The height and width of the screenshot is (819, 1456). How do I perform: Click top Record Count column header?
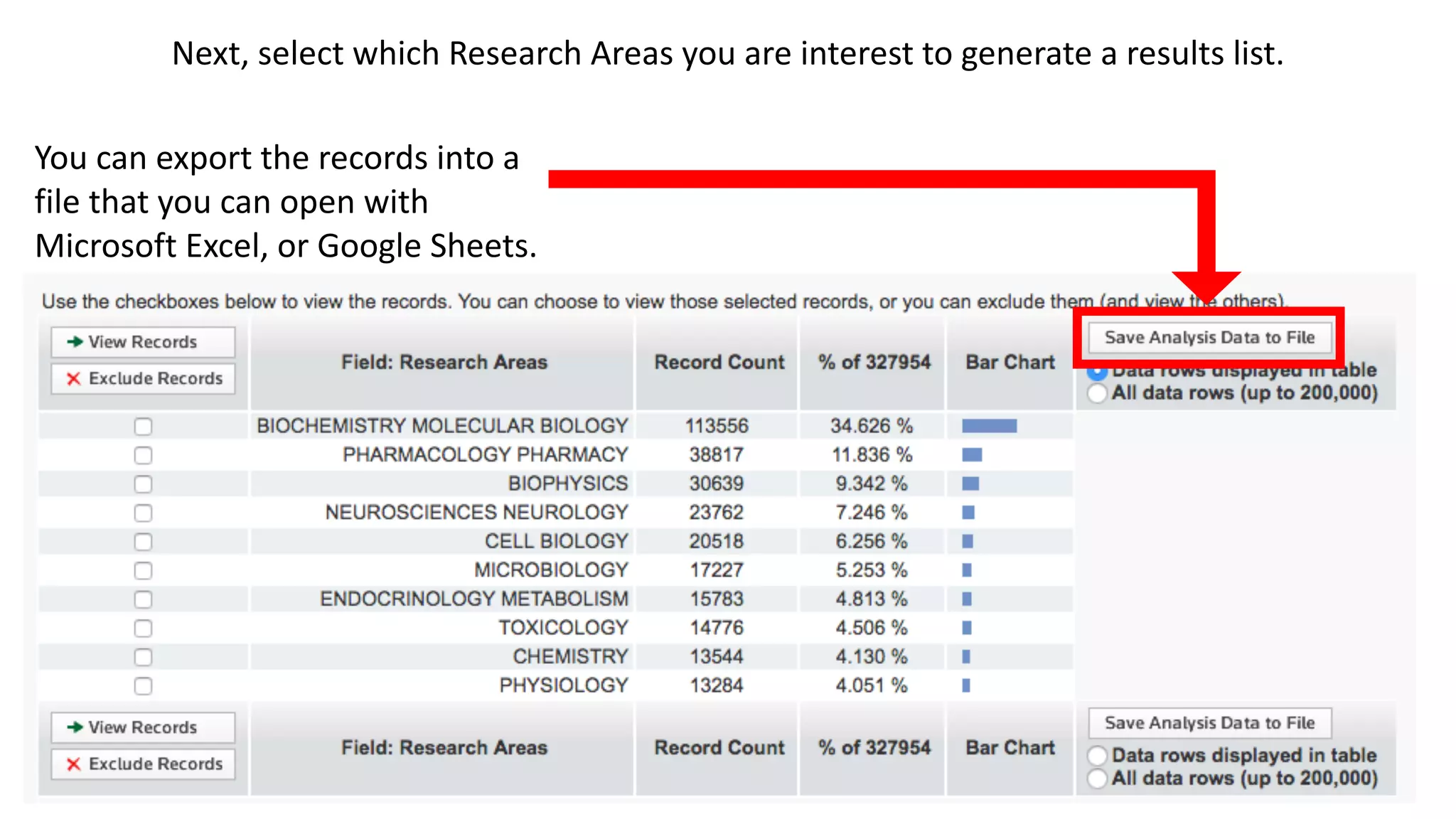pyautogui.click(x=719, y=363)
